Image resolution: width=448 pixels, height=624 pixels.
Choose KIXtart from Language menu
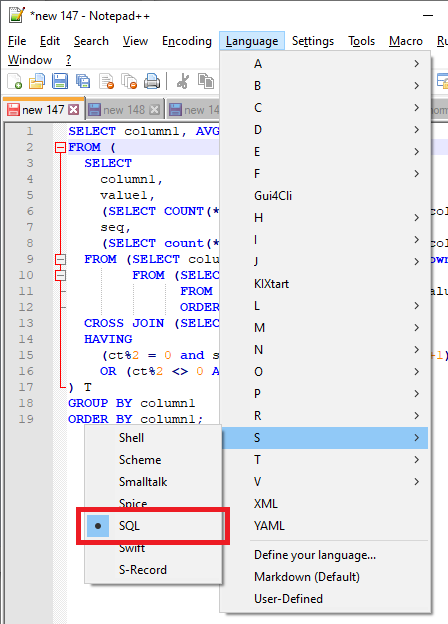click(325, 284)
